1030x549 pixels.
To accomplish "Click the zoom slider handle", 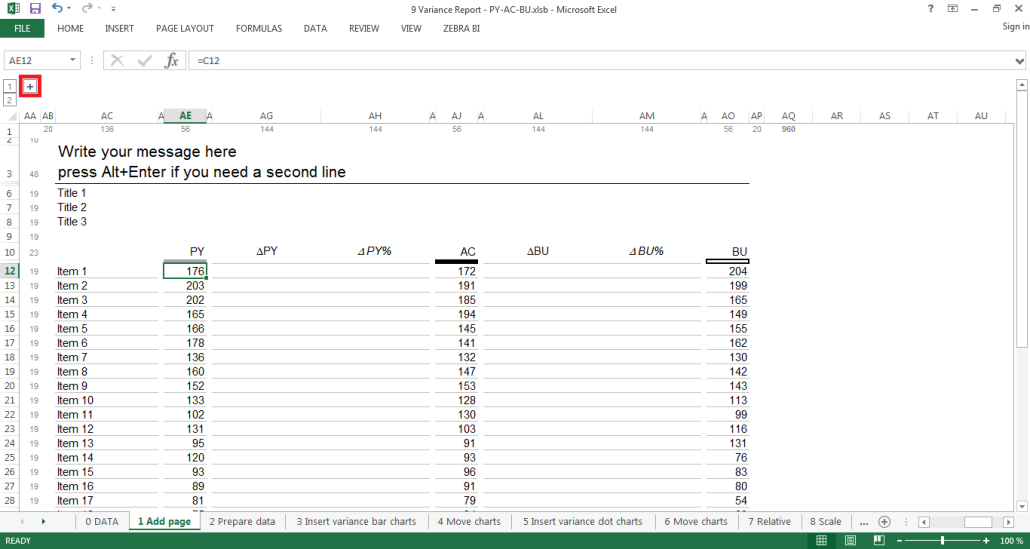I will click(x=942, y=541).
